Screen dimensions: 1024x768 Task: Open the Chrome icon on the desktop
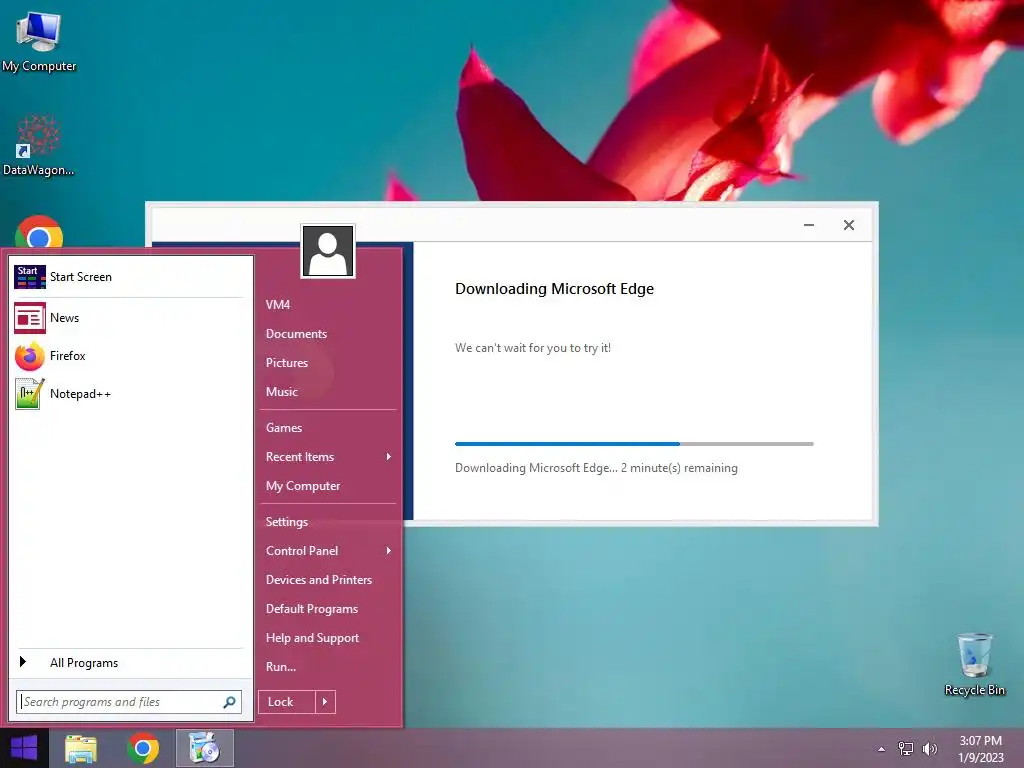(39, 231)
